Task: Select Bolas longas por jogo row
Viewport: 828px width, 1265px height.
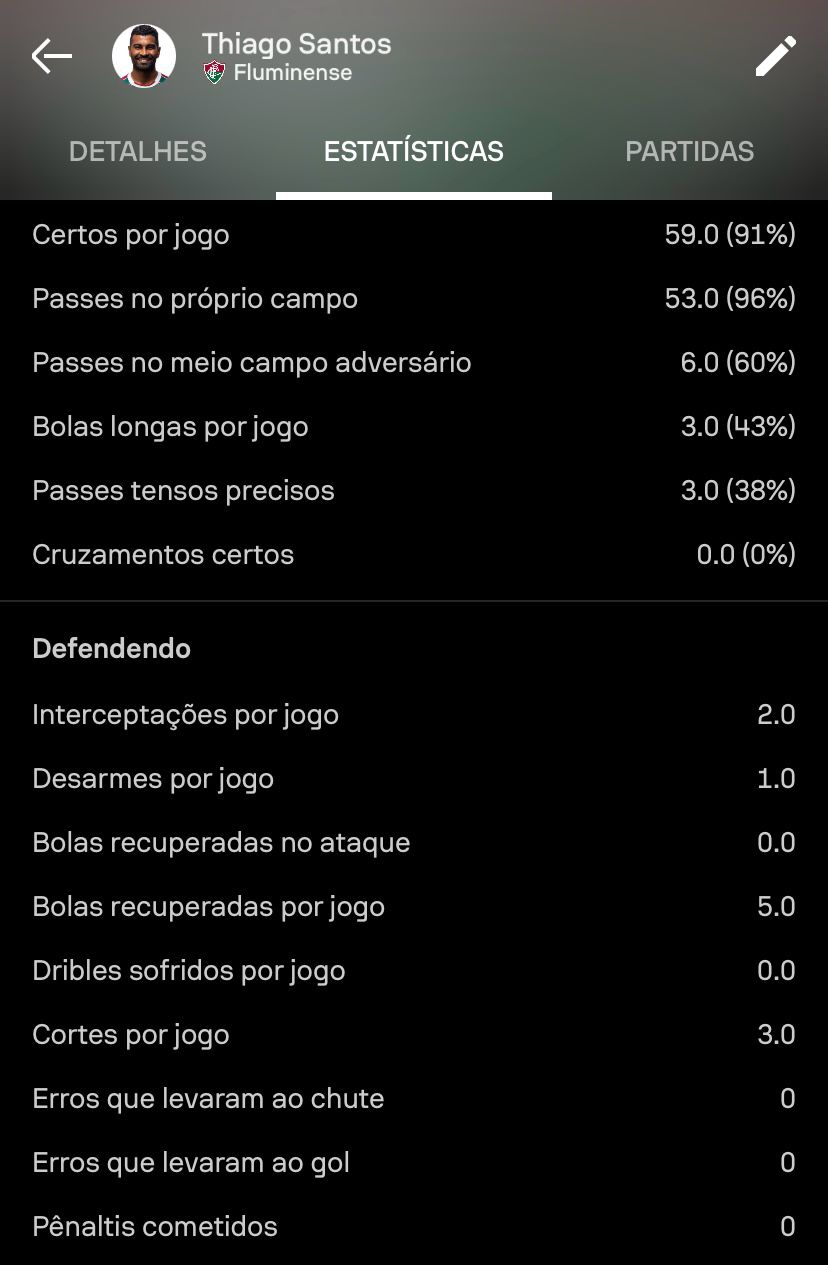Action: (414, 427)
